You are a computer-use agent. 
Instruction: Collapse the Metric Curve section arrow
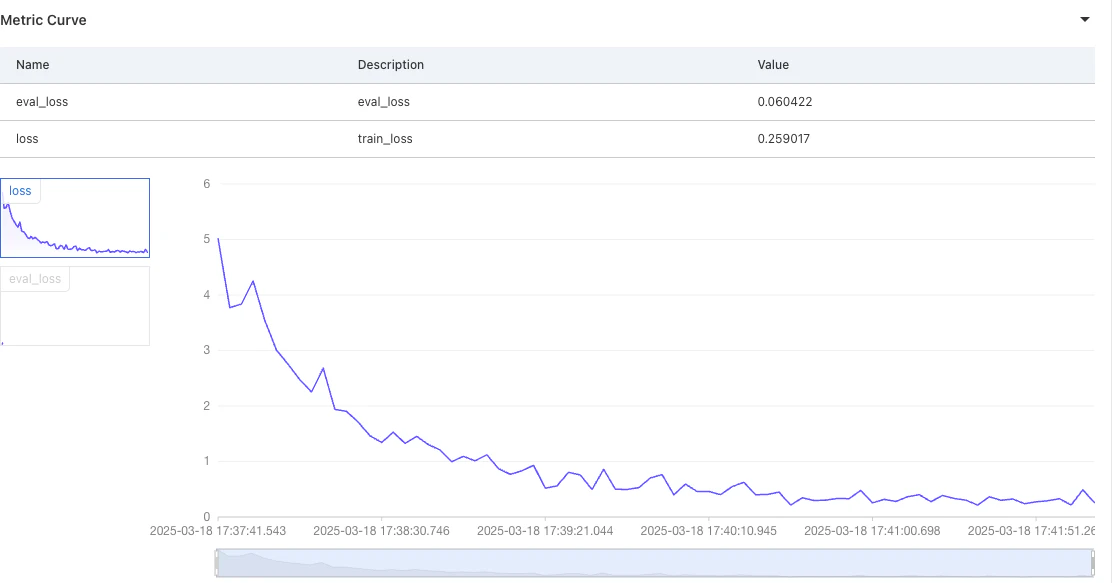point(1084,19)
